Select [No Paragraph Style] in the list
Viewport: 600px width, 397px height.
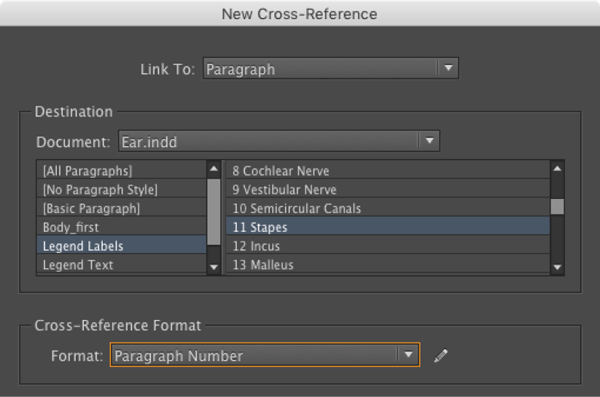point(122,189)
